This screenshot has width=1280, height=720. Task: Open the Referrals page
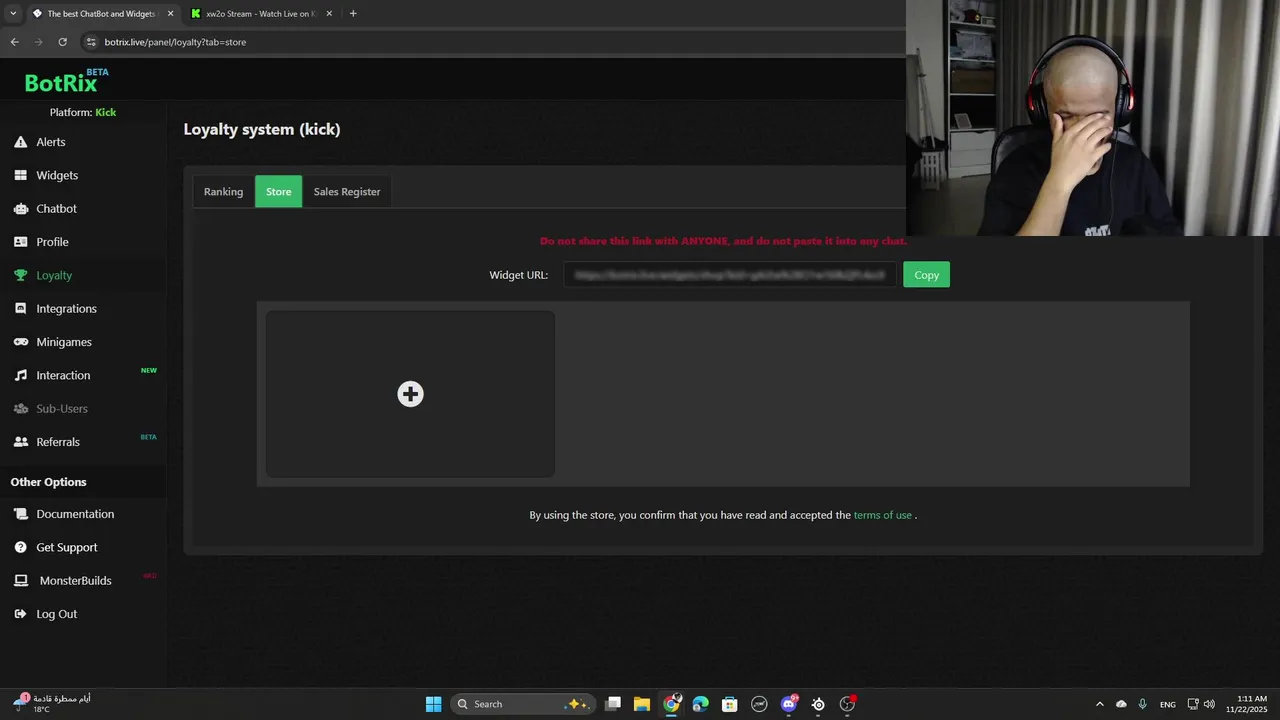(x=58, y=442)
